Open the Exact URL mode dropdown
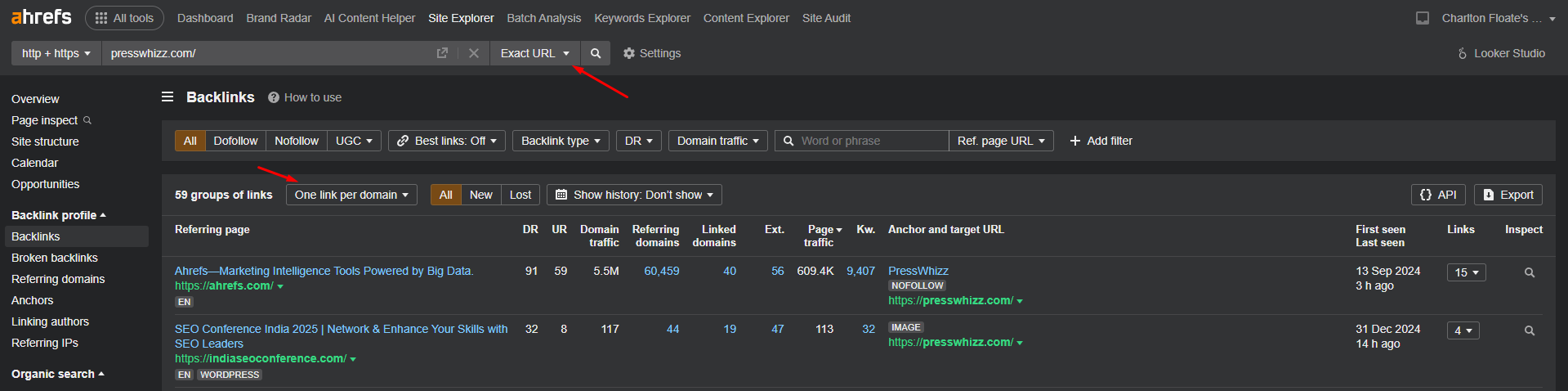Screen dimensions: 1568x391 tap(535, 53)
